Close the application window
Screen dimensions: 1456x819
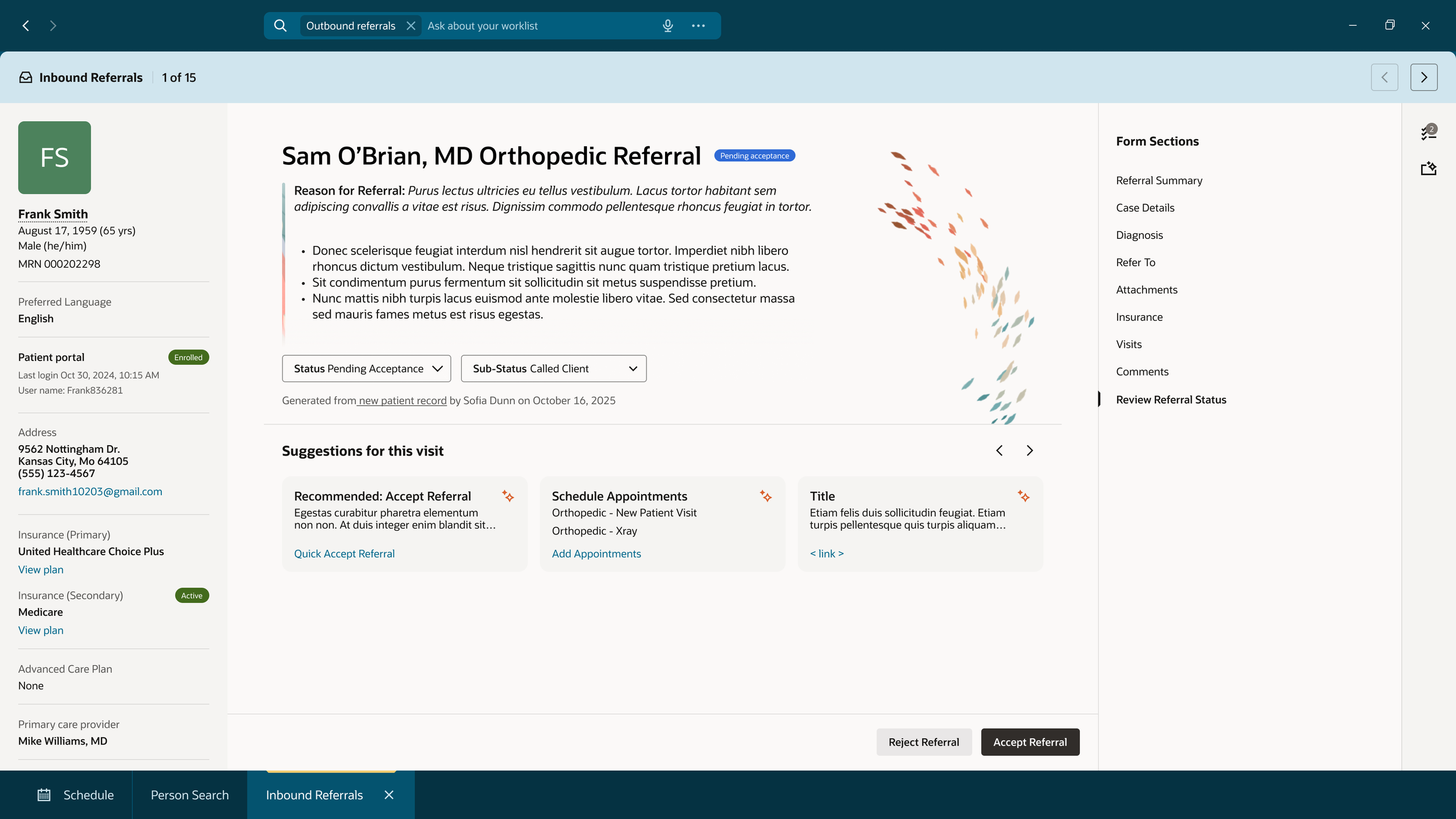click(x=1425, y=26)
